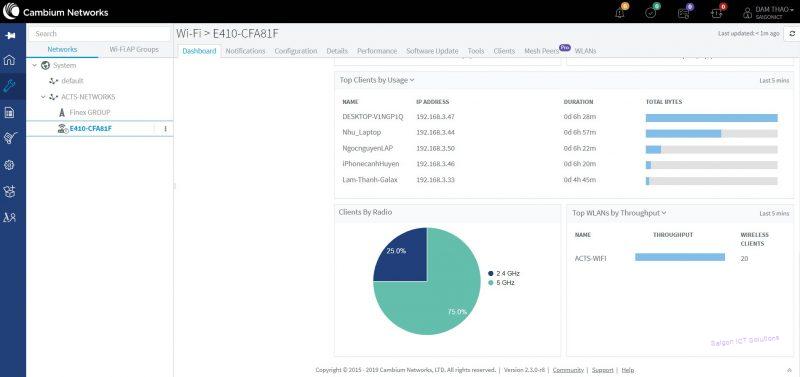Open the Top WLANs by Throughput dropdown
This screenshot has width=800, height=377.
coord(619,213)
